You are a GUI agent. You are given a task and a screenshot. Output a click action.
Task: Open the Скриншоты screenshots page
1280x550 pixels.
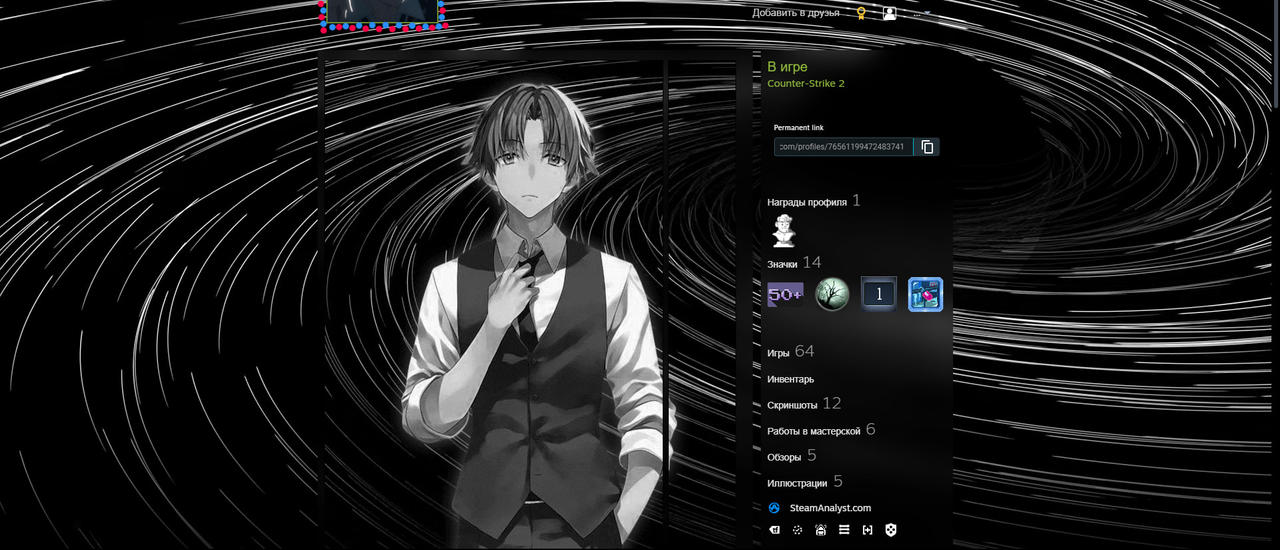[x=792, y=405]
